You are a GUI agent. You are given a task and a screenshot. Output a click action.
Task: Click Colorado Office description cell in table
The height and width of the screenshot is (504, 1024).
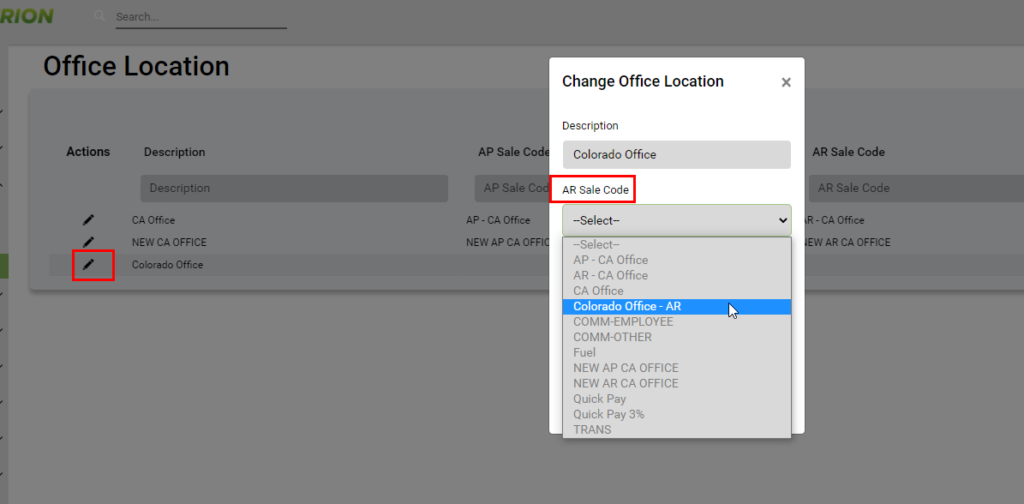coord(167,264)
